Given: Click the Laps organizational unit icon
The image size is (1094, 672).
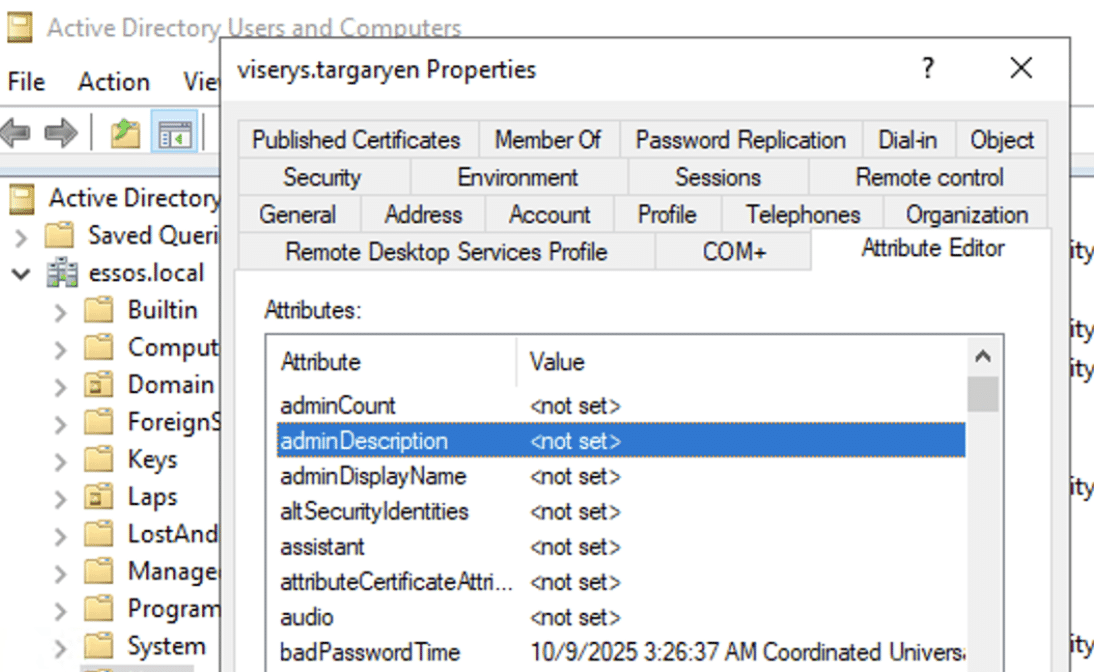Looking at the screenshot, I should [99, 497].
